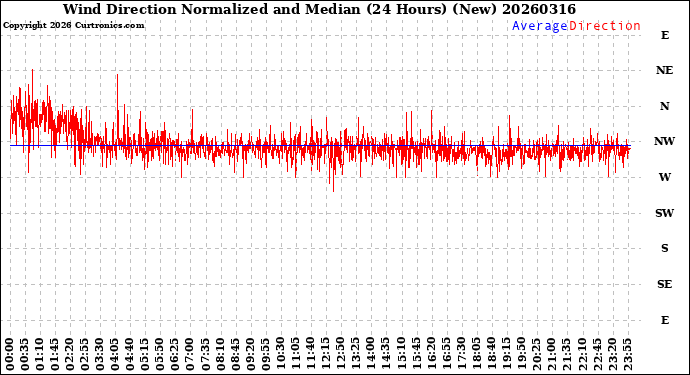The height and width of the screenshot is (375, 690).
Task: Click the 16:20 time label
Action: [x=432, y=354]
